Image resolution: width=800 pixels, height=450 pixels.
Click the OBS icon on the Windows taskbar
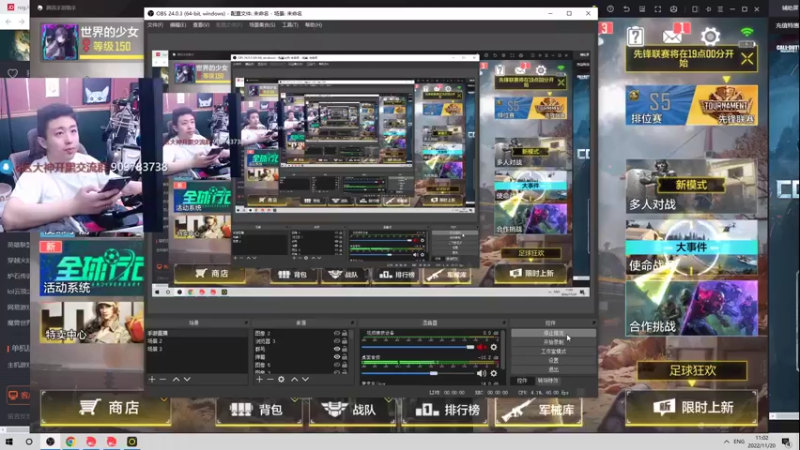click(50, 441)
